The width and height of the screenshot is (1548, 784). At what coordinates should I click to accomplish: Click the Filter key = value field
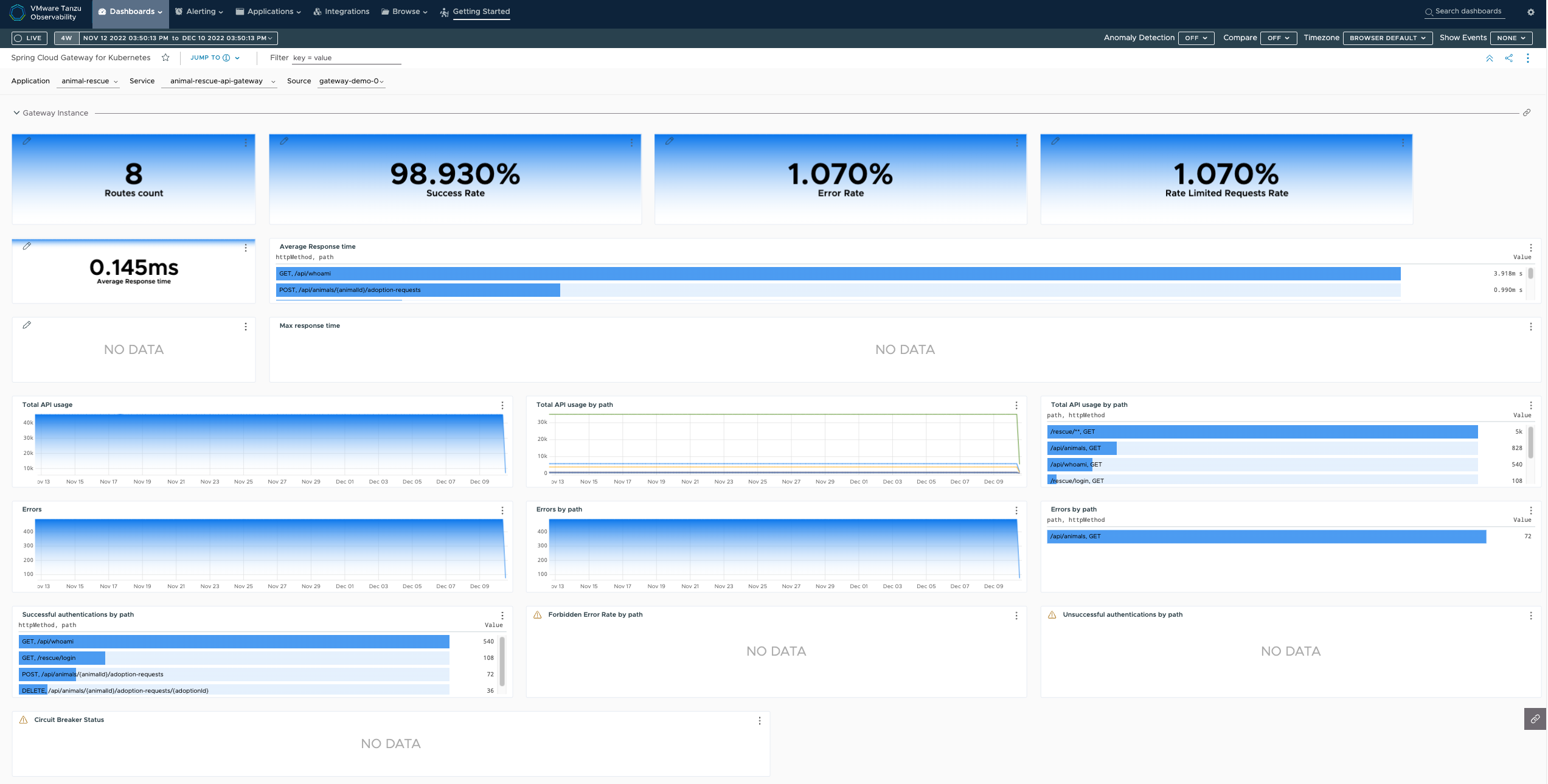347,58
